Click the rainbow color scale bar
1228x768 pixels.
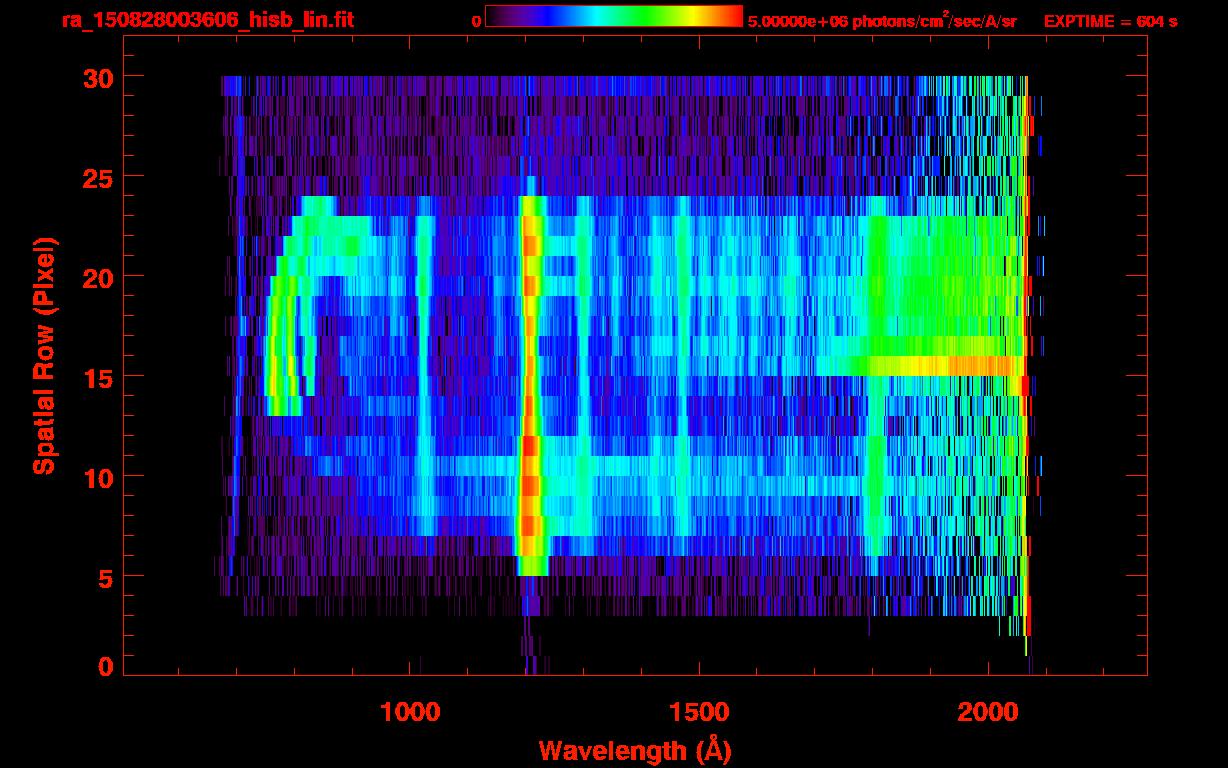click(614, 16)
